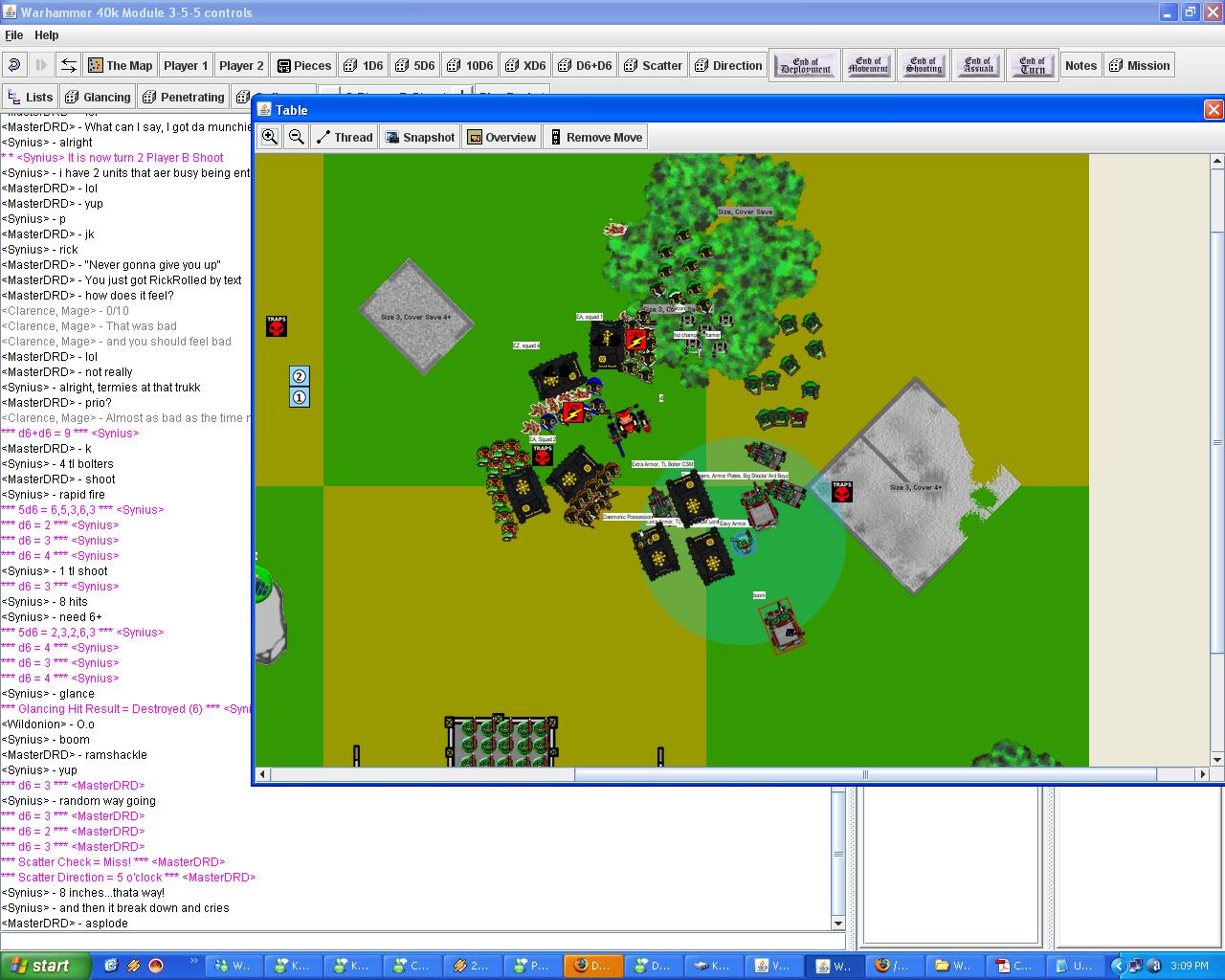Open the File menu
The width and height of the screenshot is (1225, 980).
tap(13, 34)
